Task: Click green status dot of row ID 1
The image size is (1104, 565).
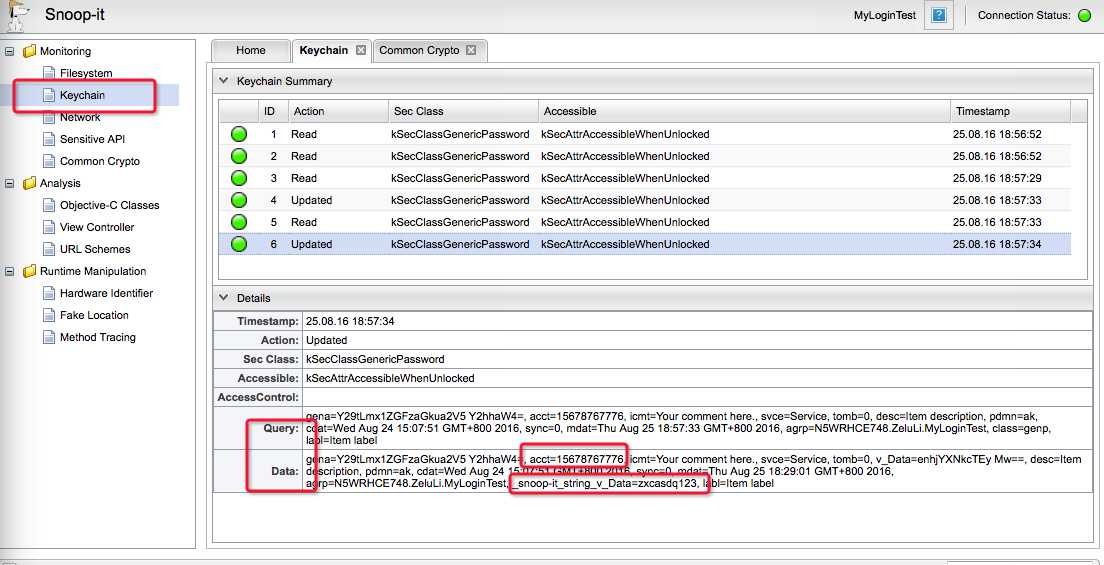Action: click(x=239, y=134)
